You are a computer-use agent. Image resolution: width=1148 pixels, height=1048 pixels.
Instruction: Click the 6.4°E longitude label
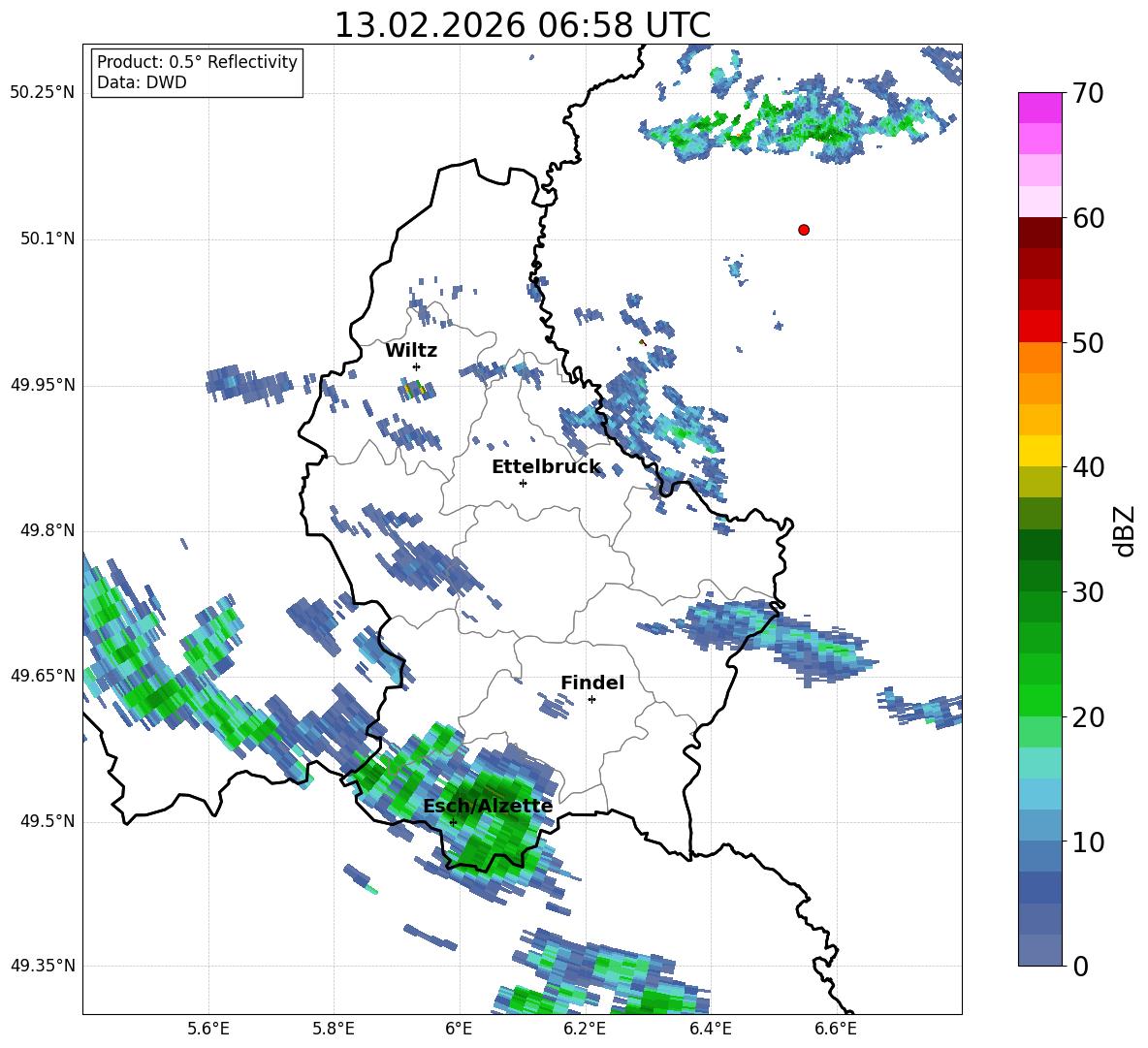click(x=710, y=1030)
